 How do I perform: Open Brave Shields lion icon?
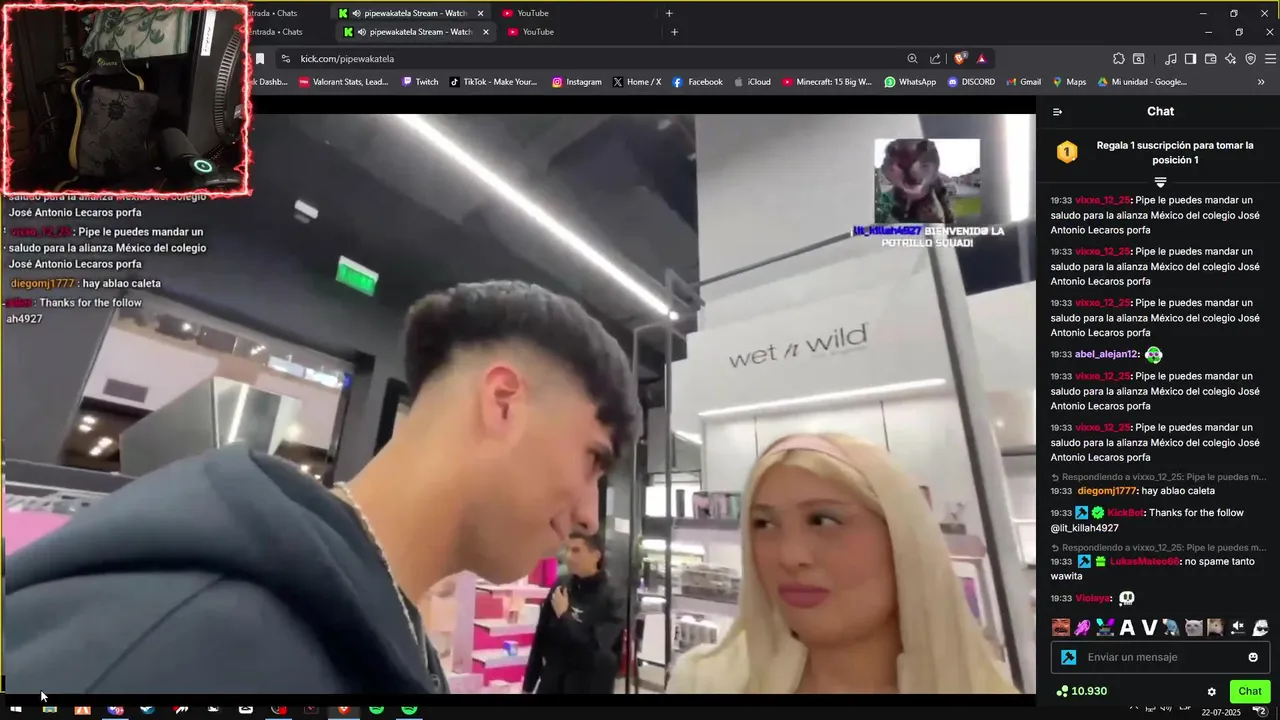point(960,59)
